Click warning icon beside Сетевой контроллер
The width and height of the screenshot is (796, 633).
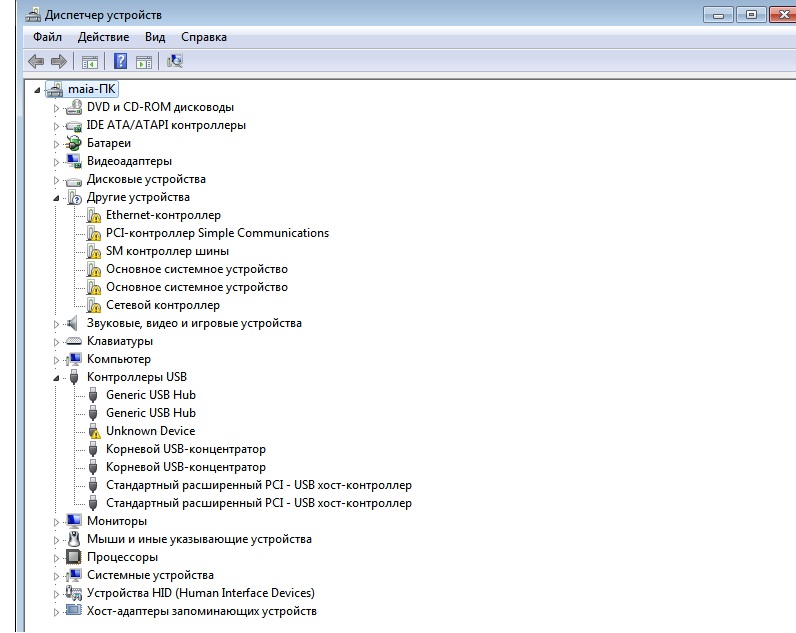click(x=93, y=305)
